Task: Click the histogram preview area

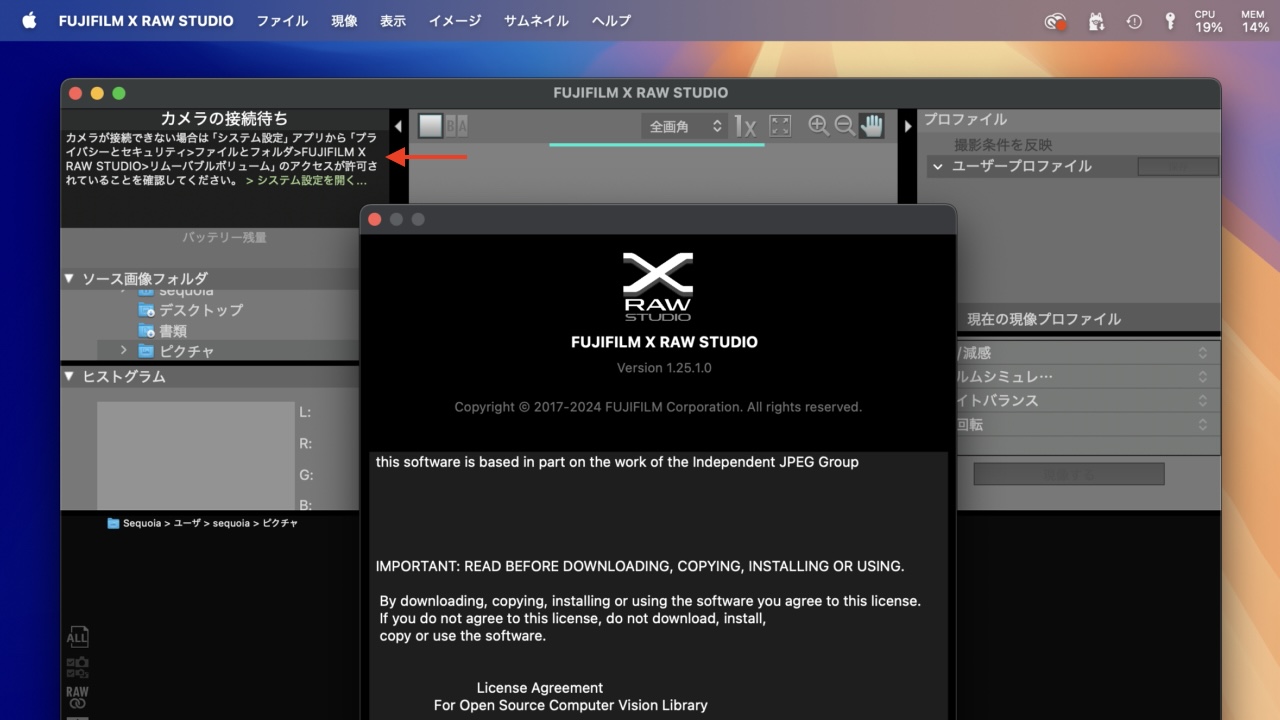Action: [196, 455]
